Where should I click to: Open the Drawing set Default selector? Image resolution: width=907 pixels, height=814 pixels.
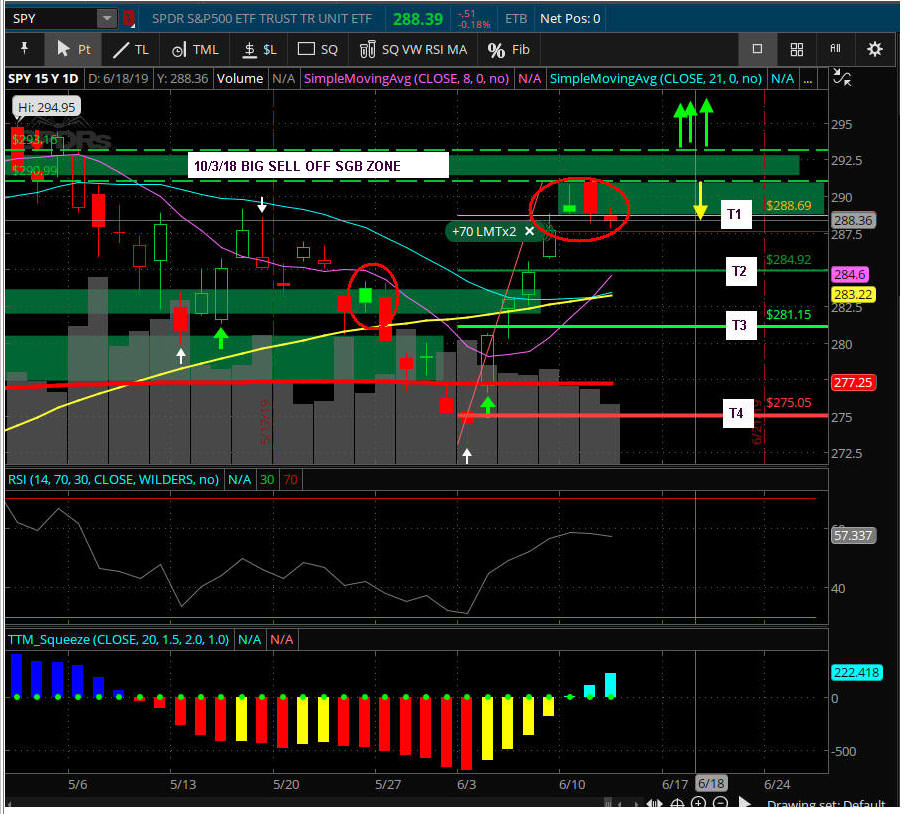pyautogui.click(x=825, y=805)
